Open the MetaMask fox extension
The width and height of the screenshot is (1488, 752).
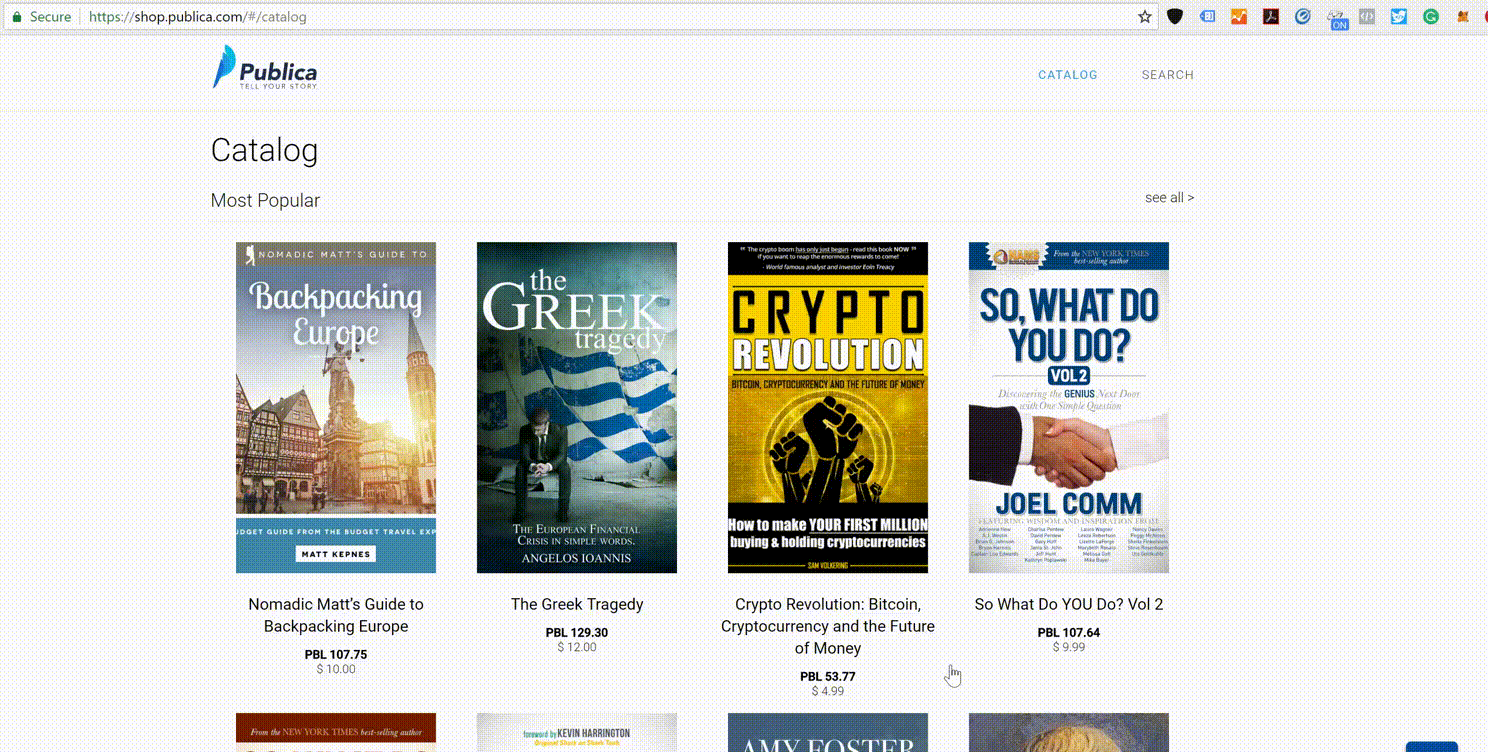[x=1463, y=17]
